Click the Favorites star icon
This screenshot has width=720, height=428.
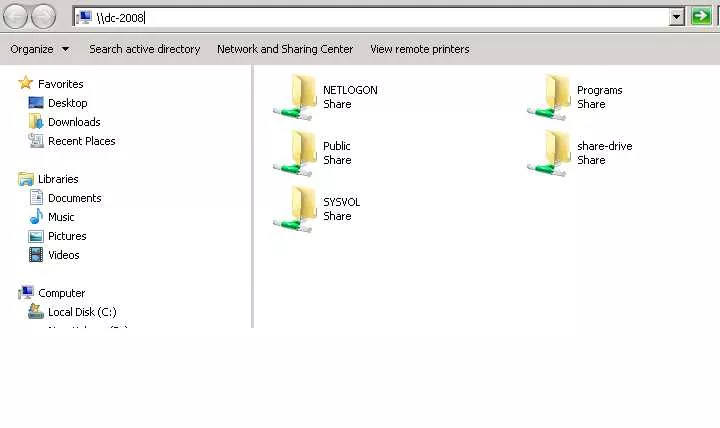pos(25,83)
